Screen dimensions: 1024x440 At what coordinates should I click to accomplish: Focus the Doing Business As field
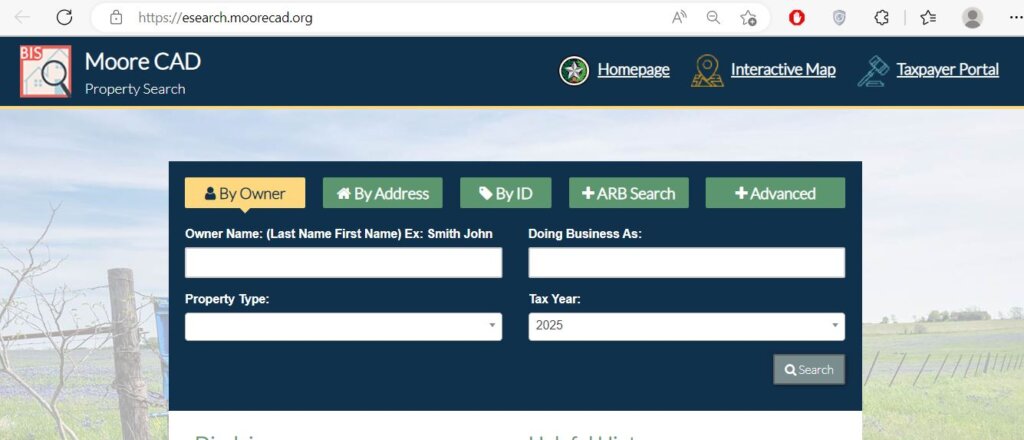point(686,262)
